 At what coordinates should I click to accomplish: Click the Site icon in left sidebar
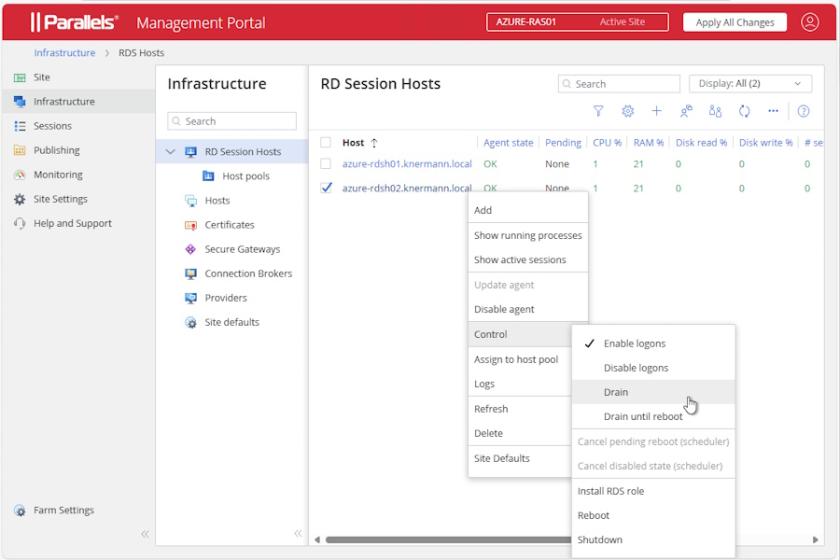(19, 77)
